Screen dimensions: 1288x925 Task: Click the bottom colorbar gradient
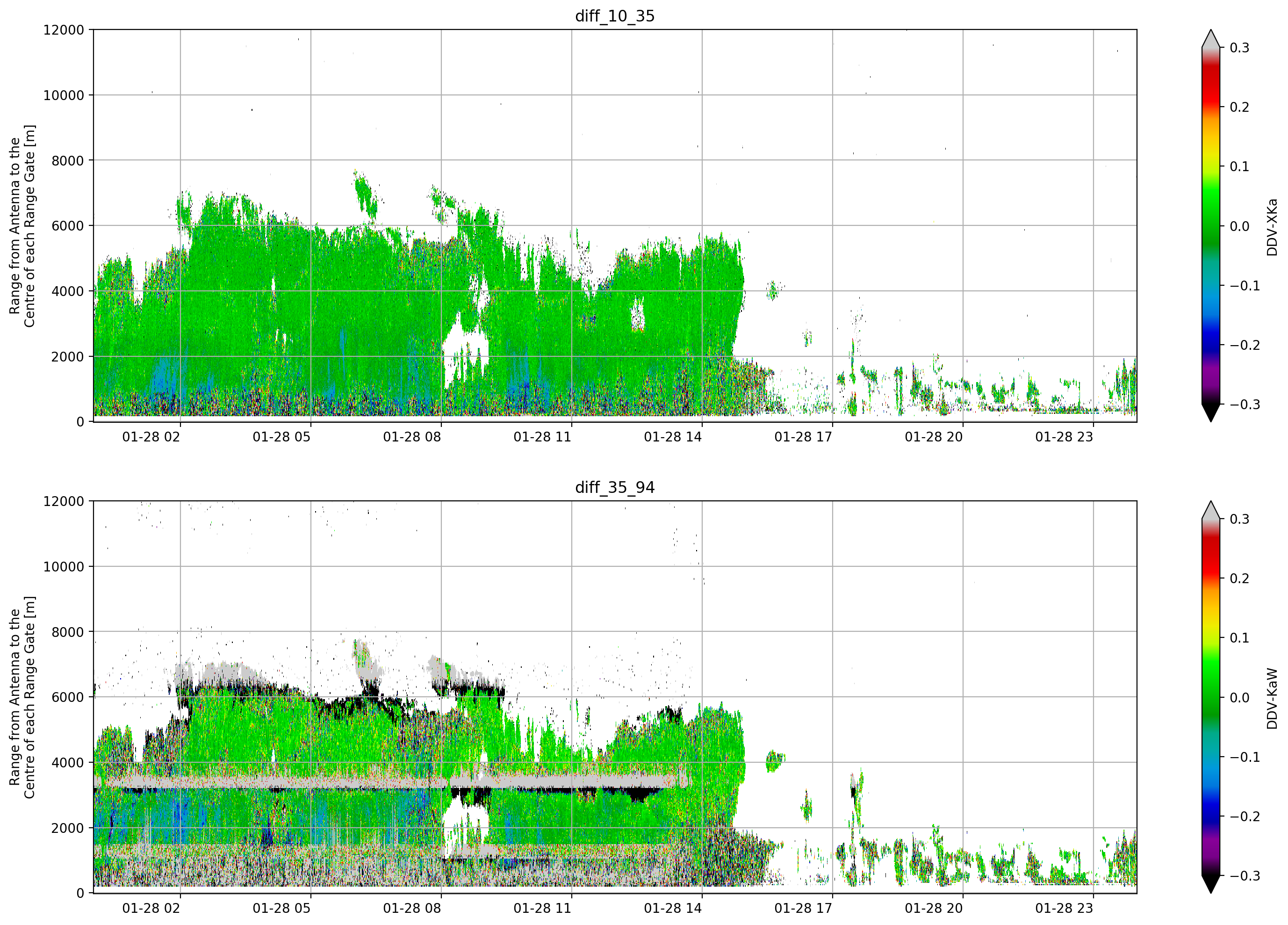click(x=1211, y=697)
